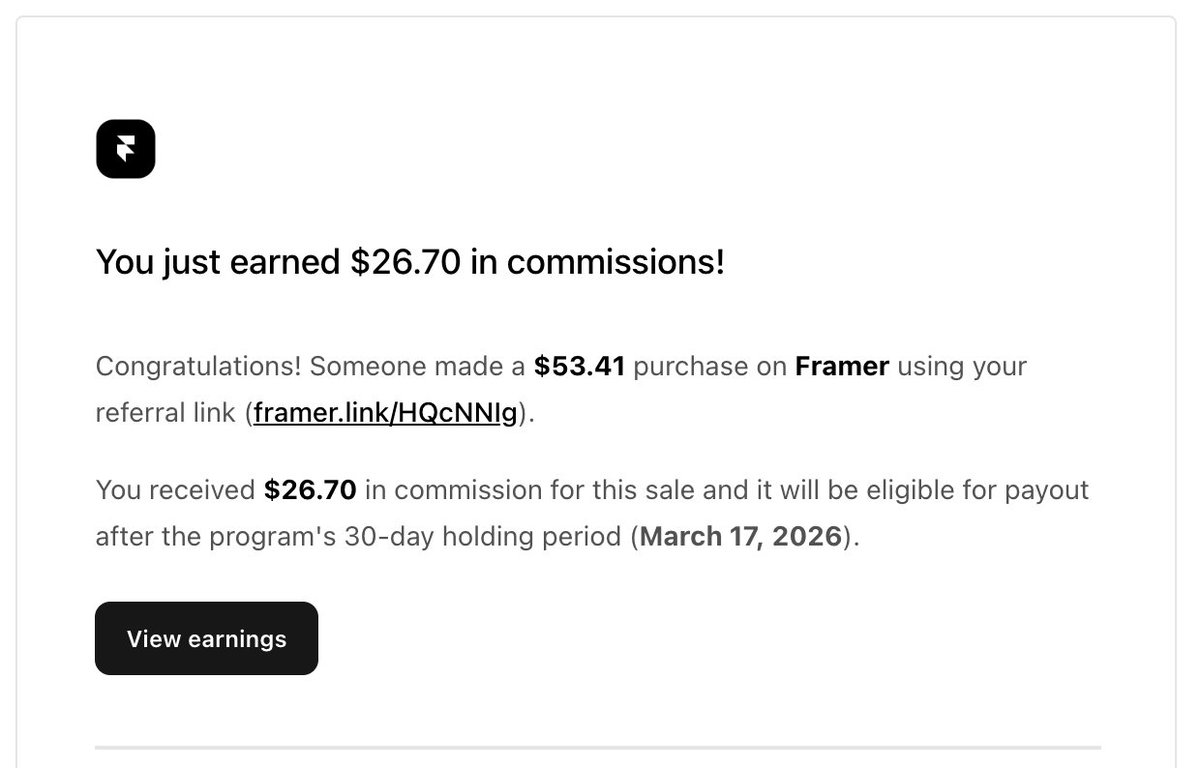Click the 'after the program's' text
The image size is (1200, 768).
click(215, 537)
